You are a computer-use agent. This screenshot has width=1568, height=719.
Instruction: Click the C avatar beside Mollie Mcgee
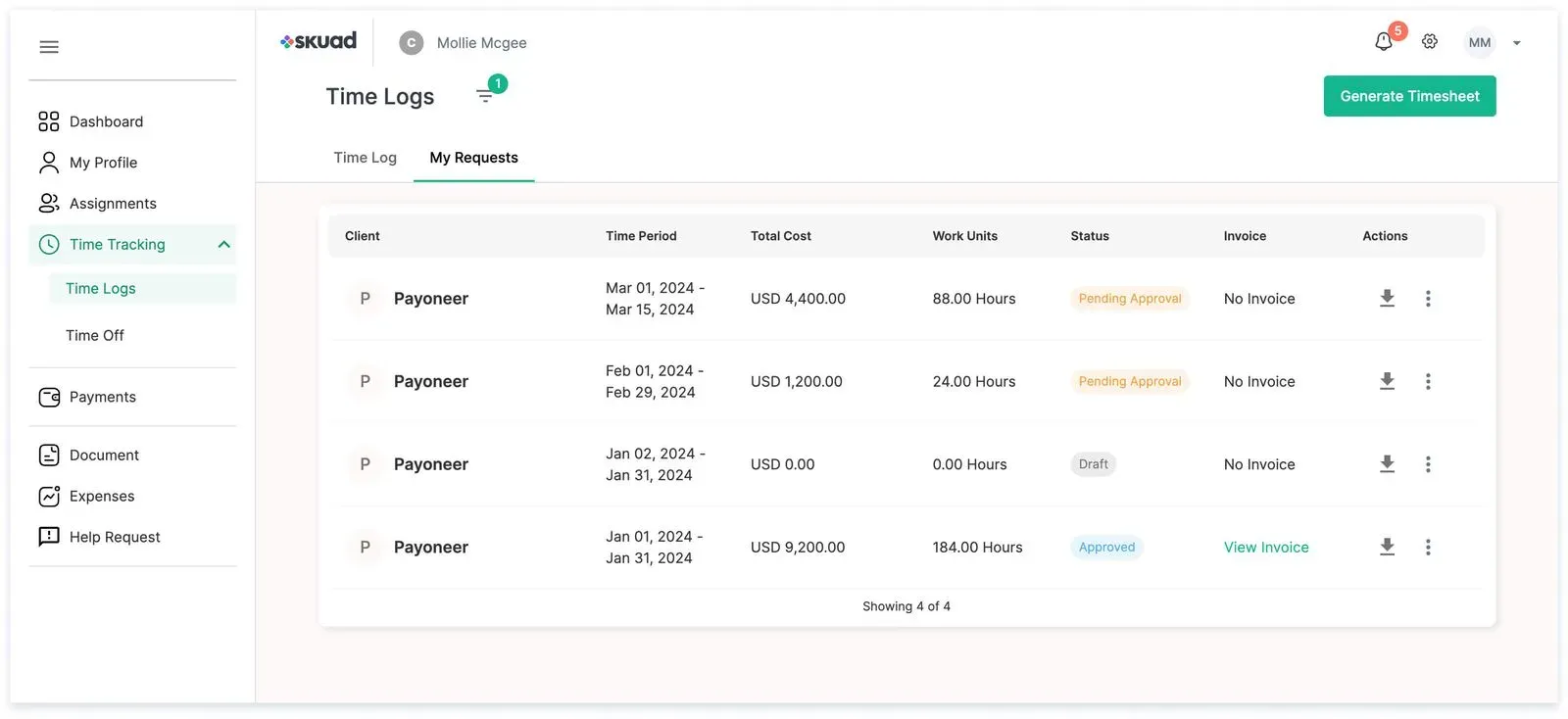[412, 43]
